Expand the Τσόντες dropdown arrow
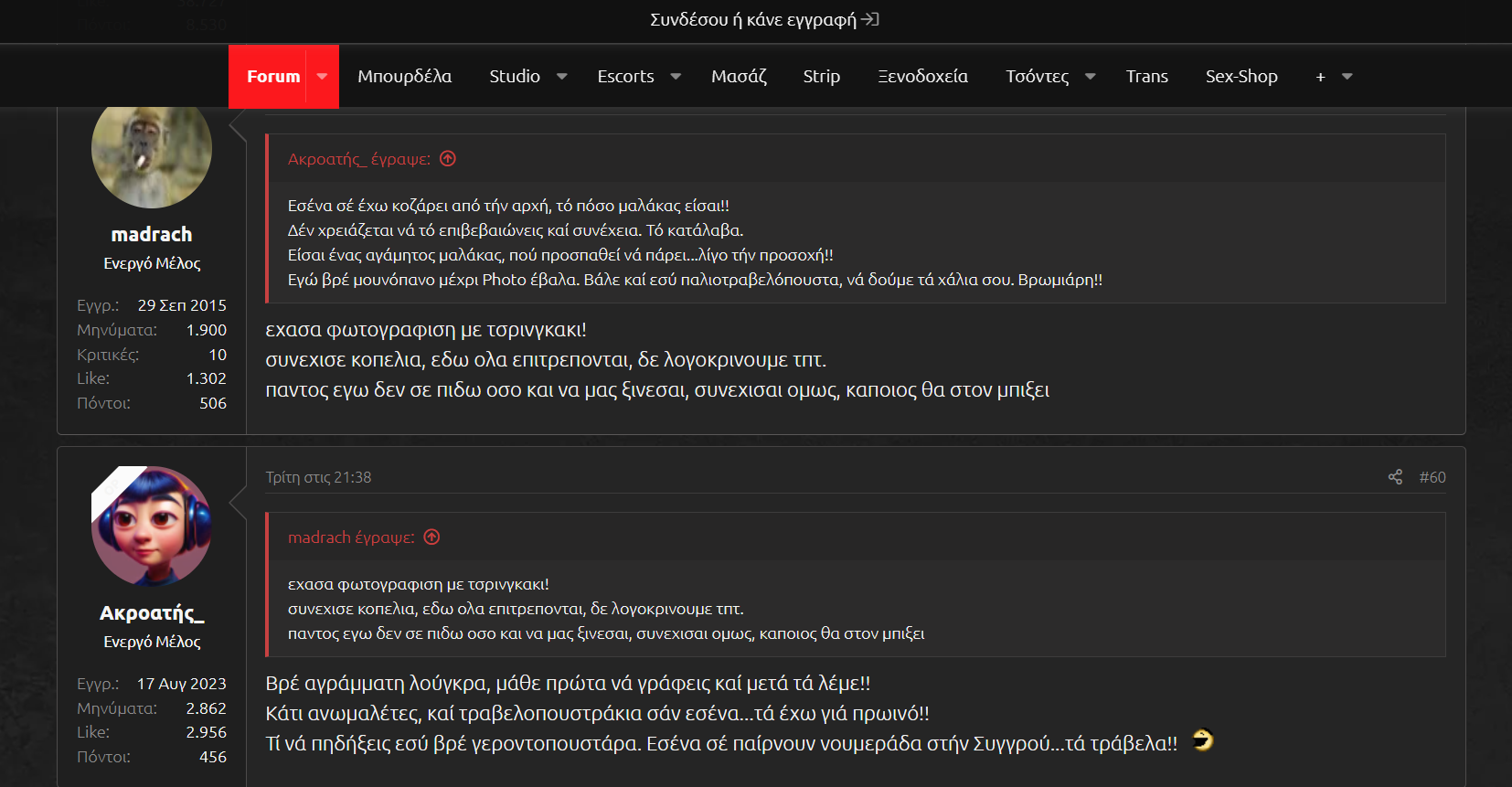 (1090, 77)
